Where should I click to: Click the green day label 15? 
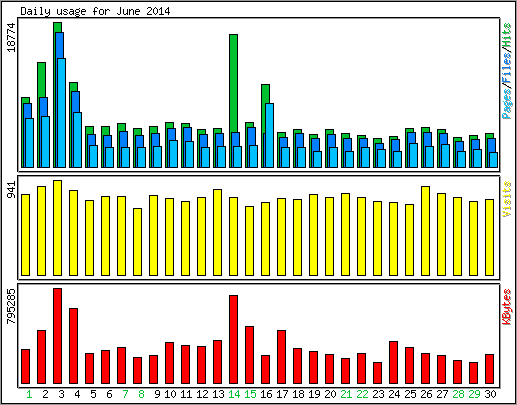pos(250,395)
